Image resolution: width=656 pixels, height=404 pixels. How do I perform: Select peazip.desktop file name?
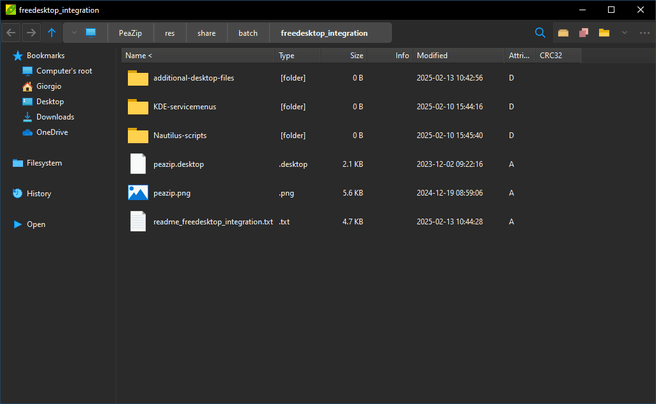pyautogui.click(x=179, y=164)
